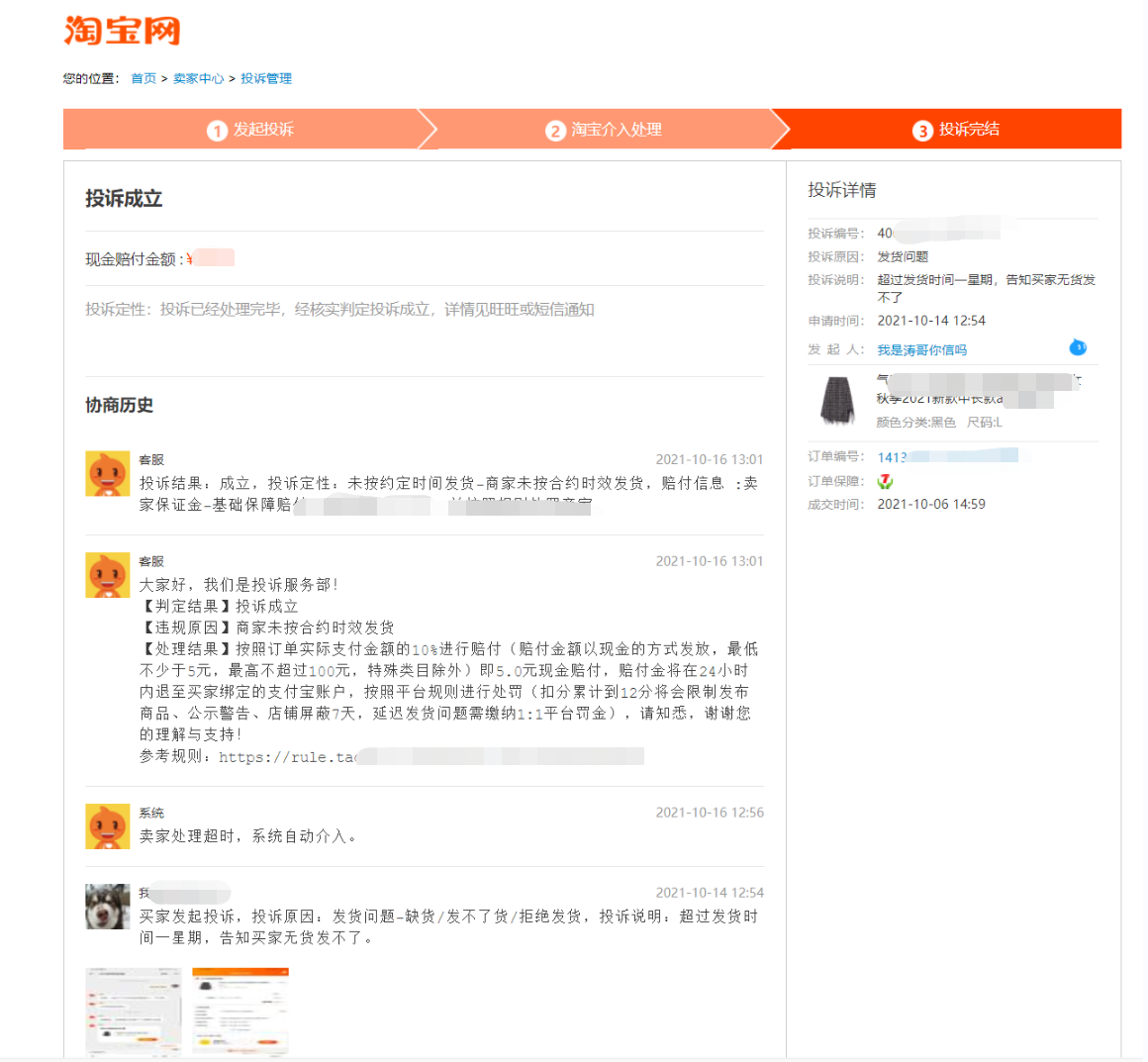Viewport: 1148px width, 1062px height.
Task: Click the husky dog buyer avatar
Action: click(x=108, y=906)
